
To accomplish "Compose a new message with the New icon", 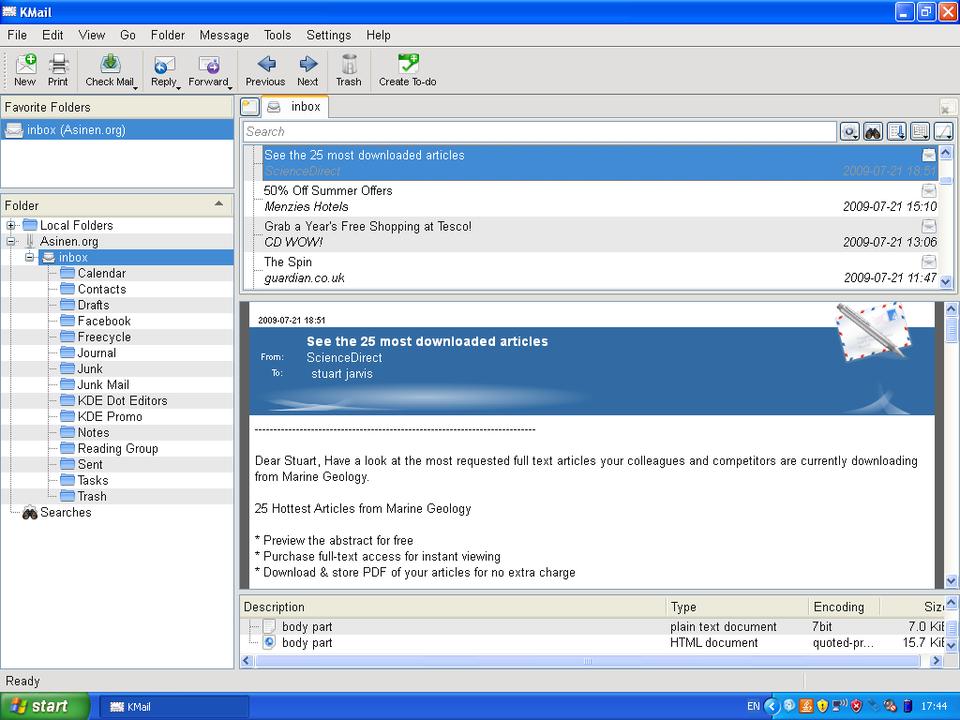I will click(25, 69).
